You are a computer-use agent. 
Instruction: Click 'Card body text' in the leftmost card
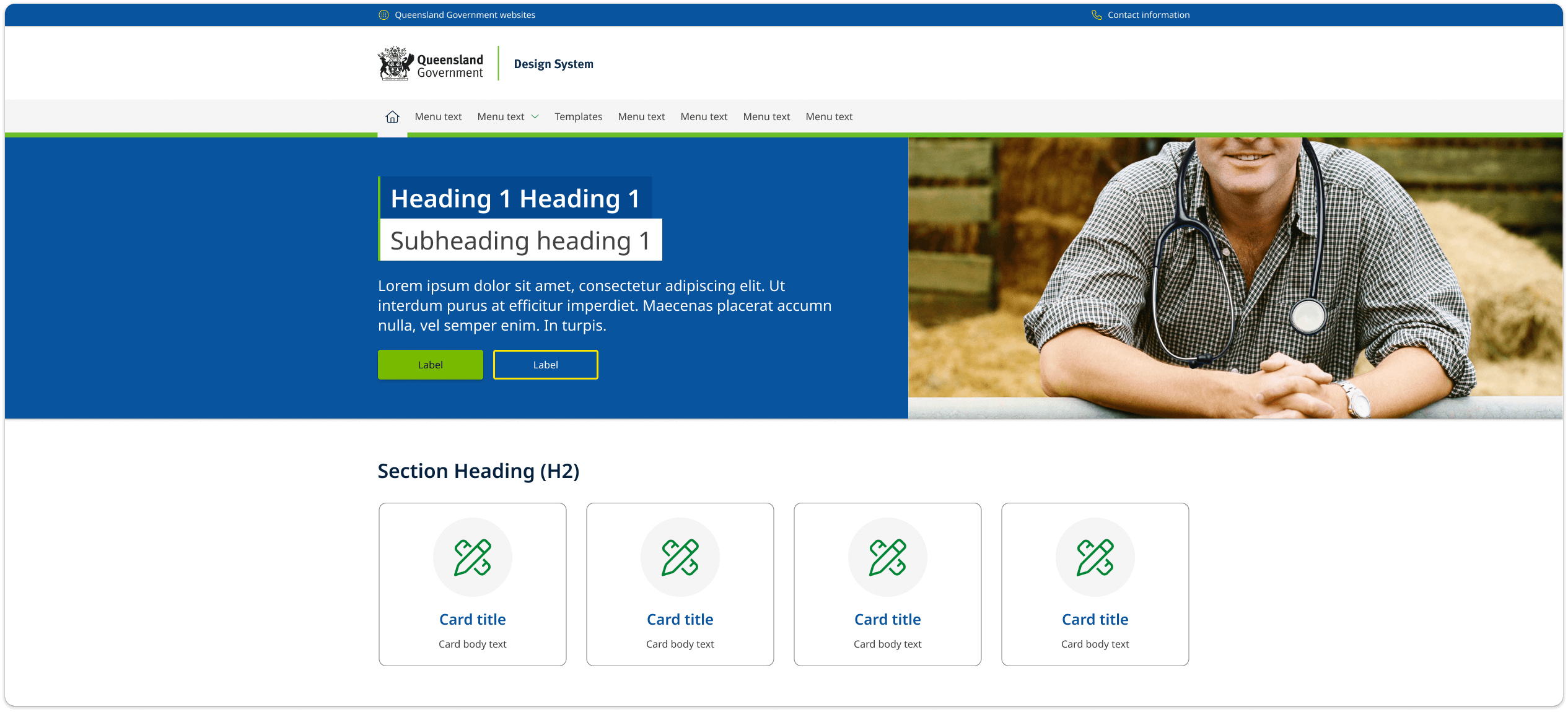473,644
